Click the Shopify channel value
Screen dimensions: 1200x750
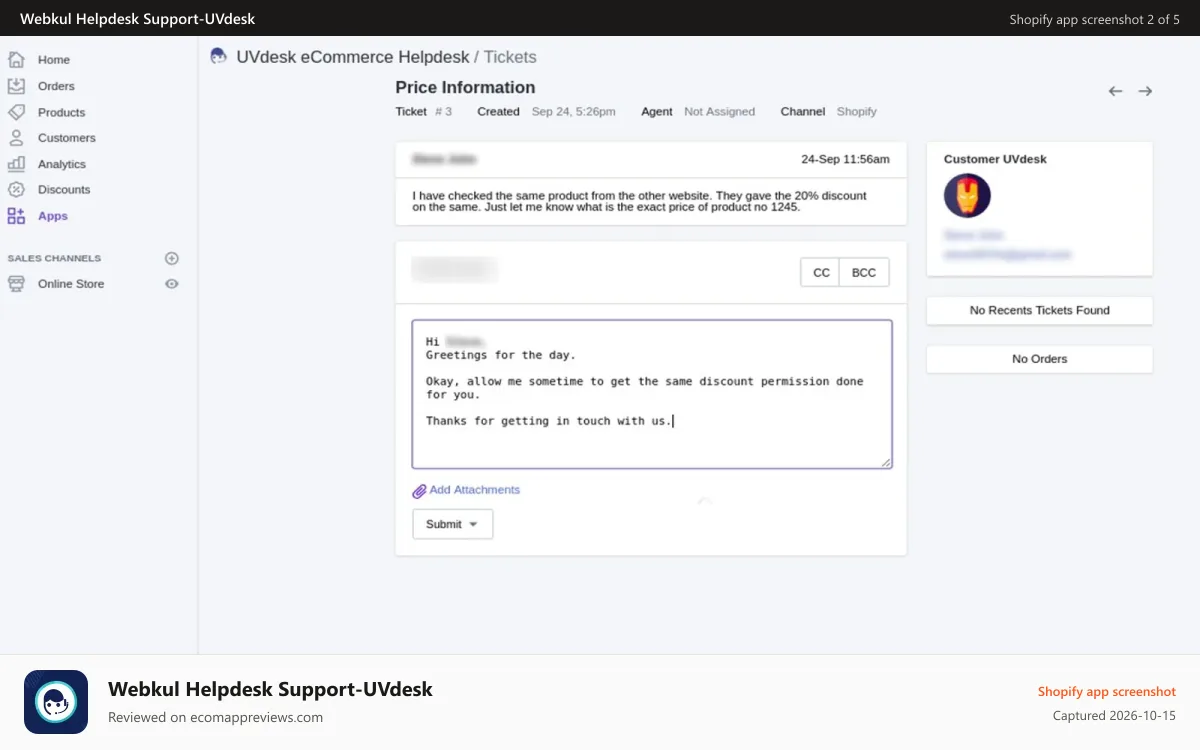pos(857,111)
